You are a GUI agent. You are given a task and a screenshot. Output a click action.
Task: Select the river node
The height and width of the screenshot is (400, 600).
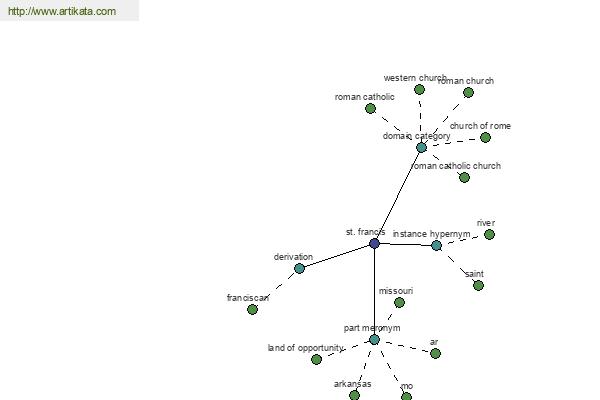[x=489, y=235]
